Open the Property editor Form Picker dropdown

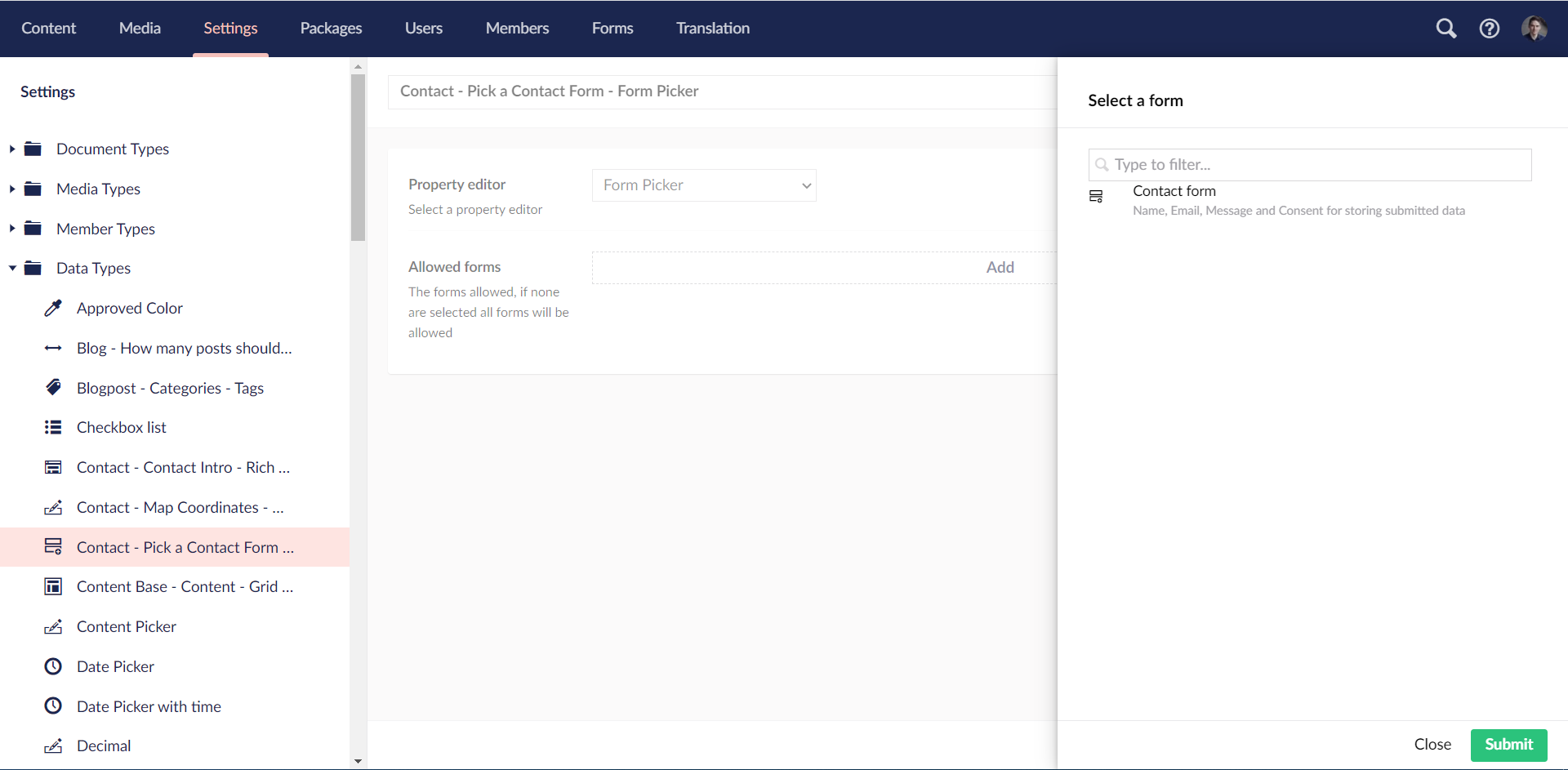(x=704, y=185)
